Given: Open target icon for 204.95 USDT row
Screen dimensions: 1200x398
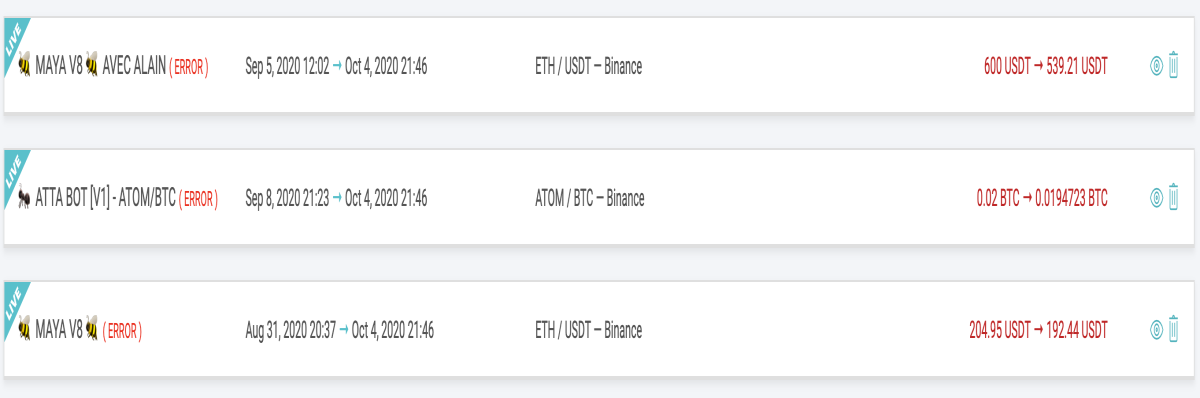Looking at the screenshot, I should coord(1156,329).
